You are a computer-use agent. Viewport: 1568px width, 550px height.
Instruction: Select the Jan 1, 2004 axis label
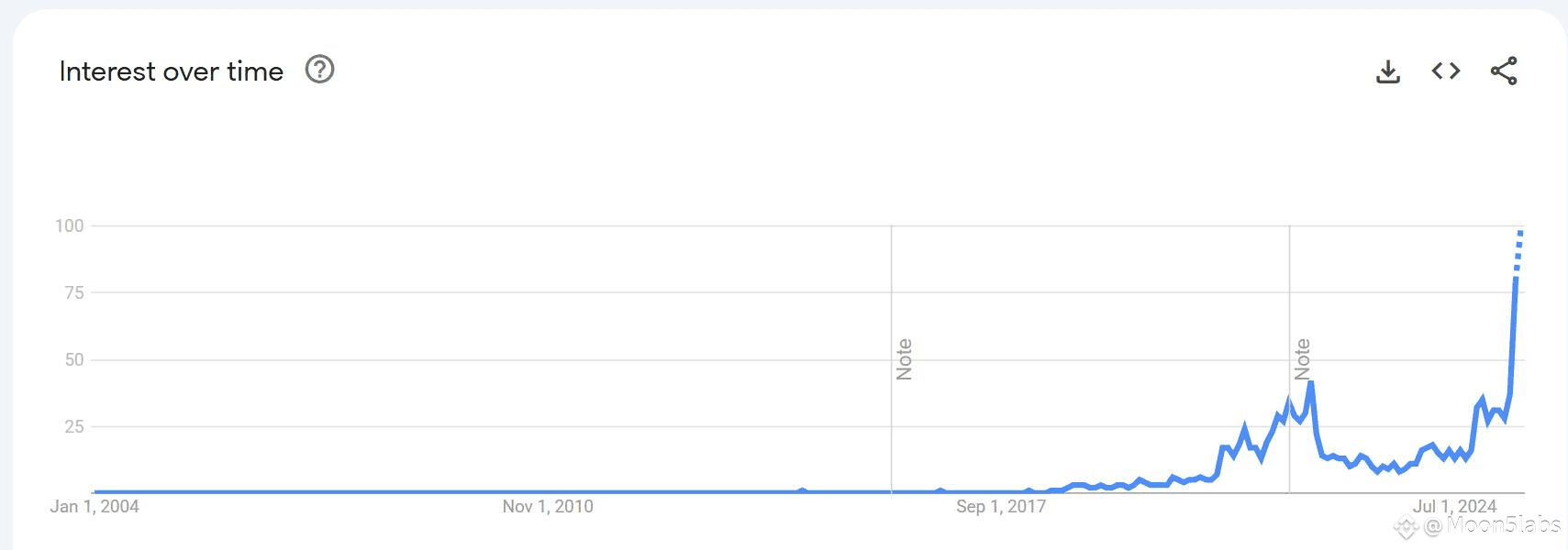95,506
